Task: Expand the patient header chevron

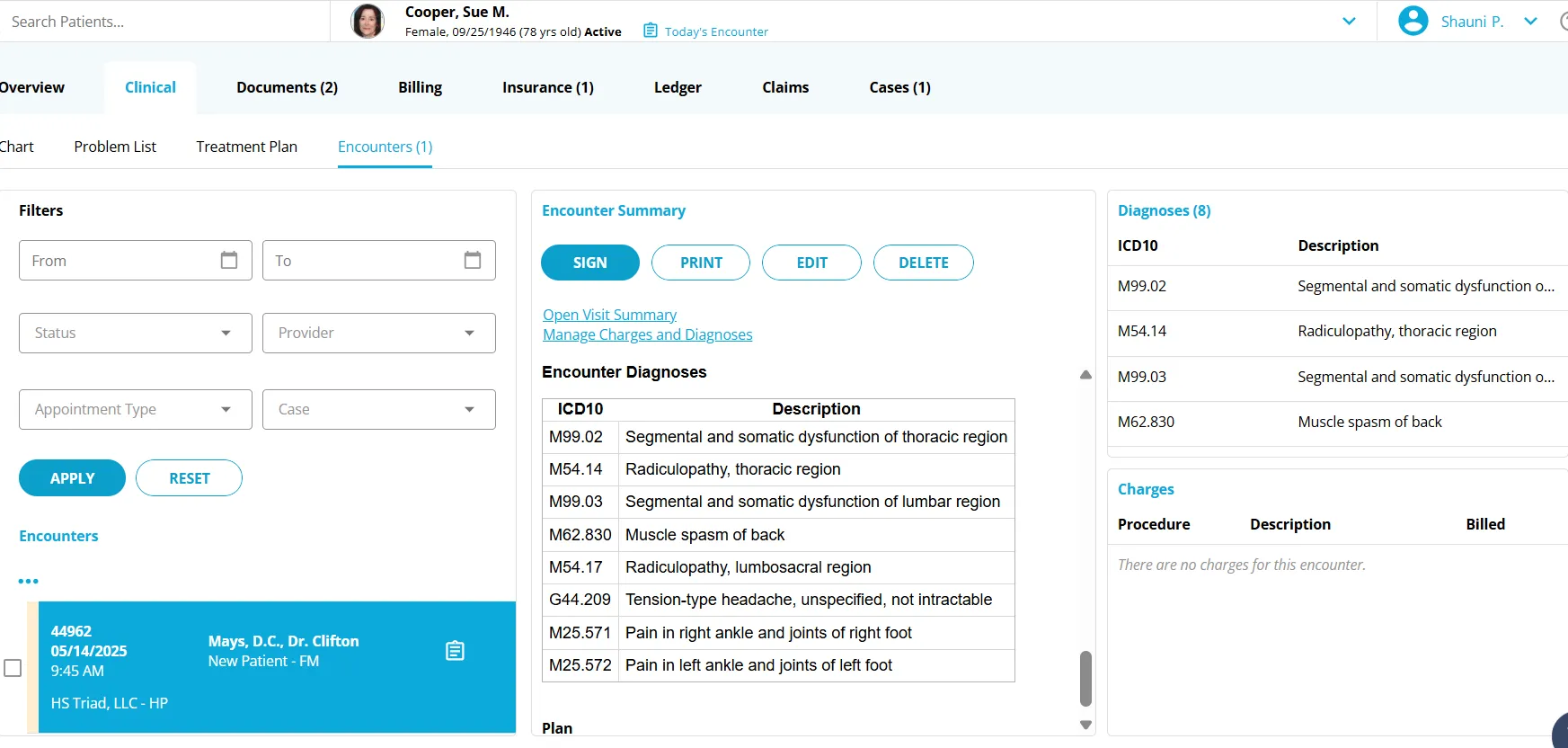Action: coord(1349,22)
